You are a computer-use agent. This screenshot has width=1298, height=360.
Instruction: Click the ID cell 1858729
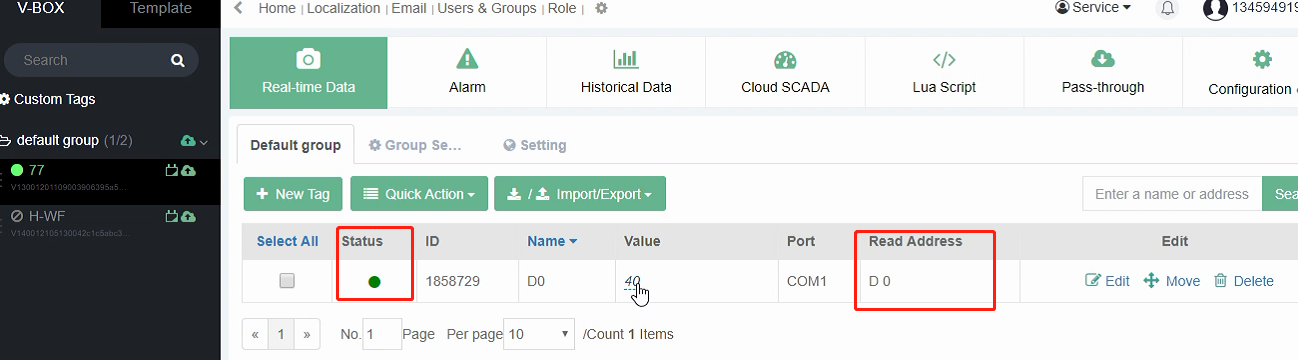pos(453,281)
